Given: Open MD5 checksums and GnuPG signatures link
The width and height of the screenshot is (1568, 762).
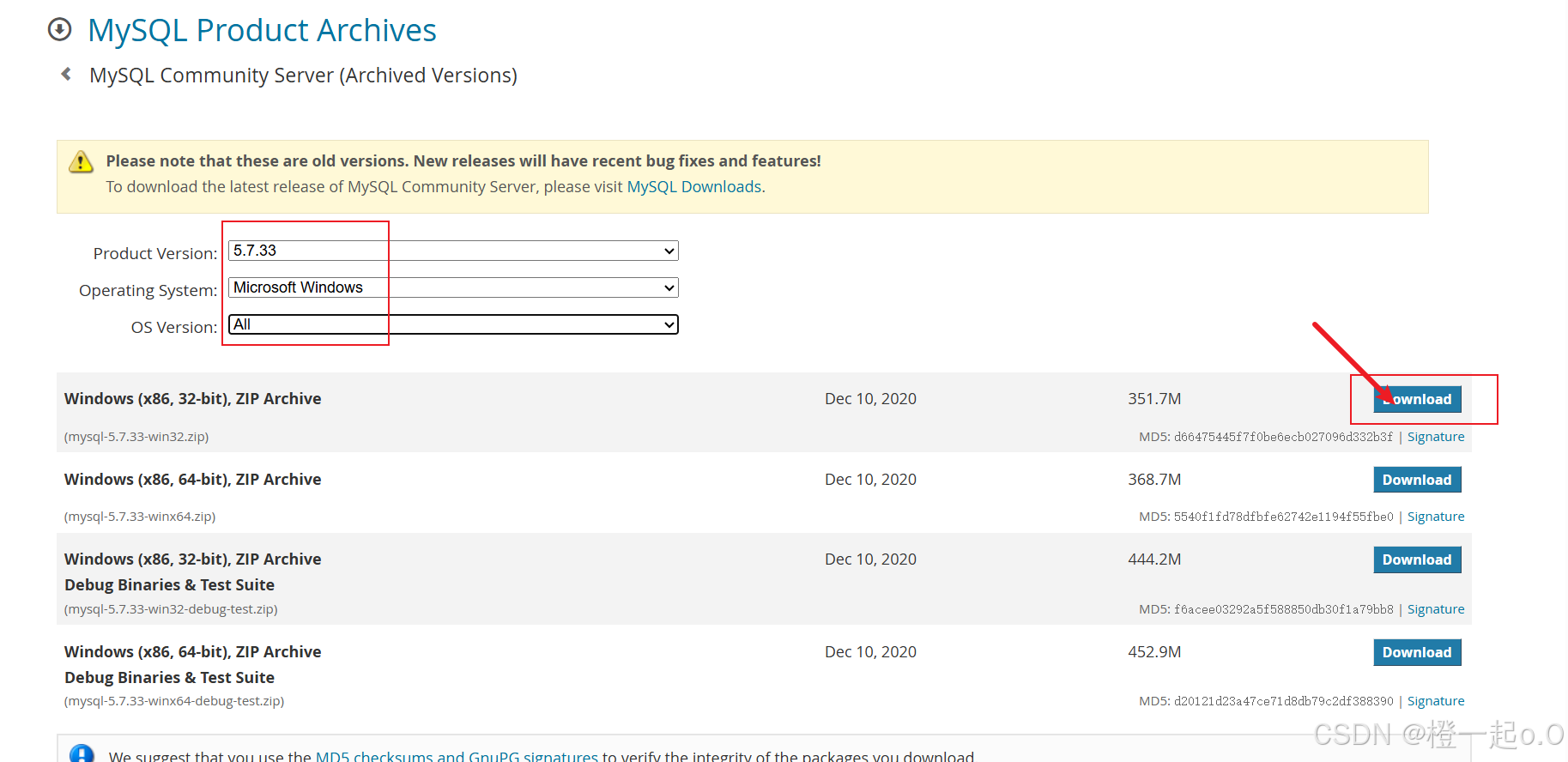Looking at the screenshot, I should [x=457, y=755].
